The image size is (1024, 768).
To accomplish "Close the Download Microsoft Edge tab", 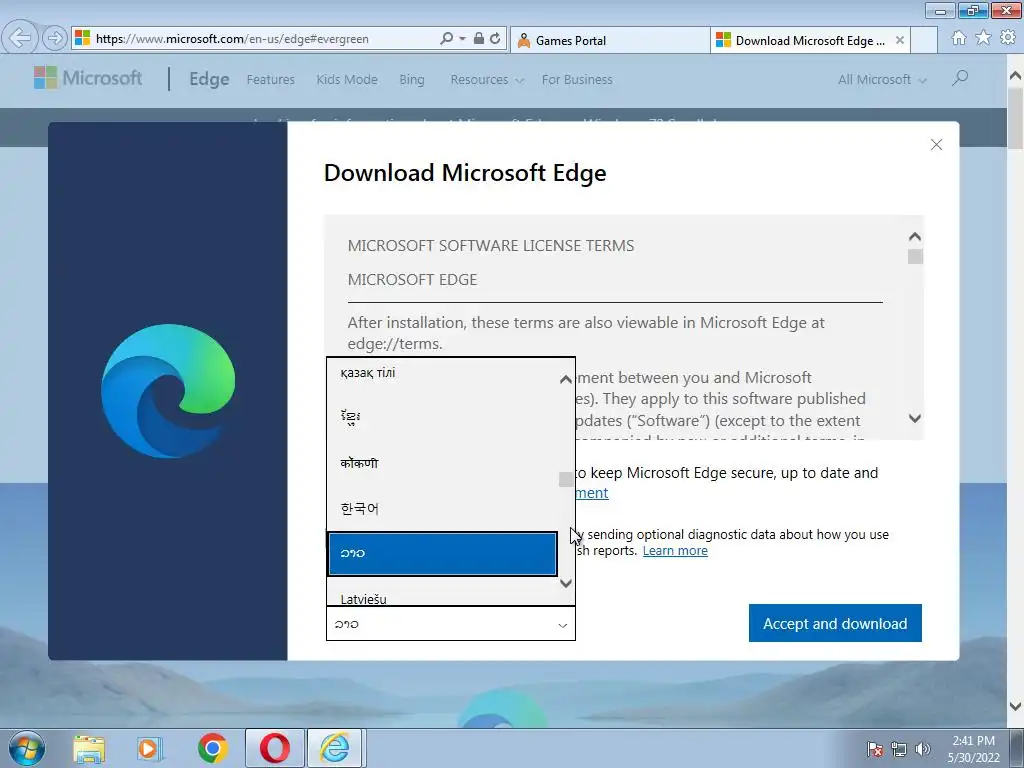I will 900,40.
